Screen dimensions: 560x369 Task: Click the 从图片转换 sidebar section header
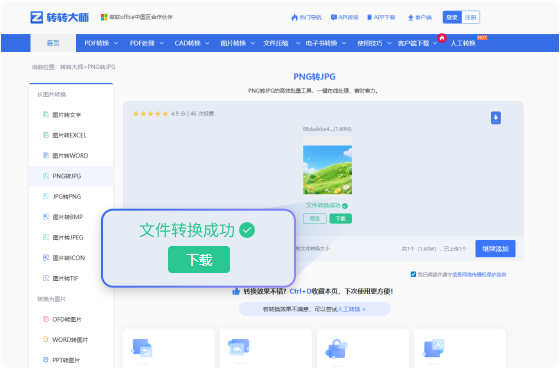click(x=51, y=94)
